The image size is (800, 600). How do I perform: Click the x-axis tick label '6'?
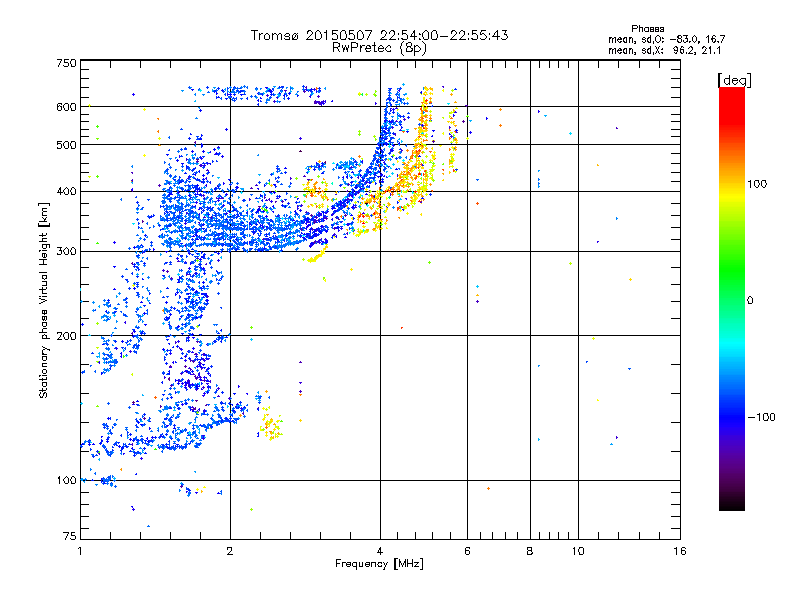point(467,551)
